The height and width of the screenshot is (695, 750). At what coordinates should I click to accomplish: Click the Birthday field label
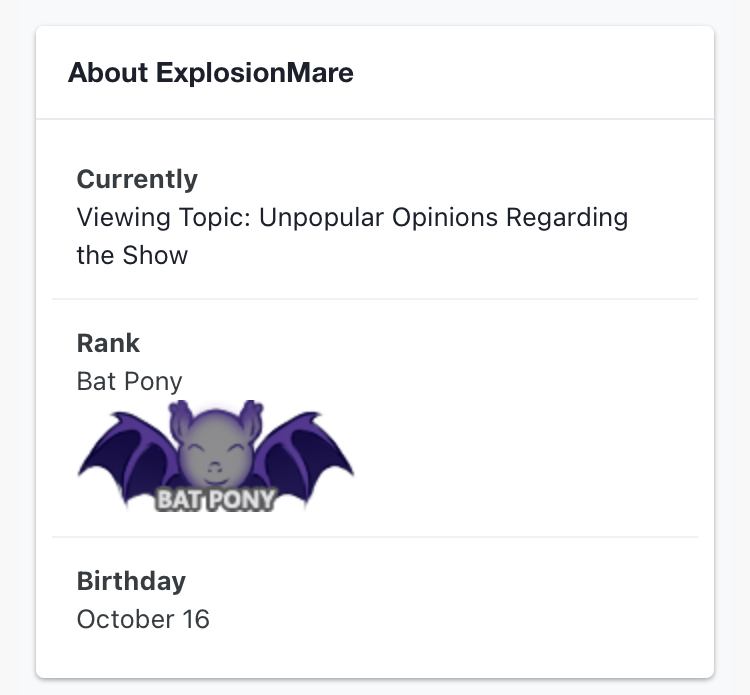132,581
